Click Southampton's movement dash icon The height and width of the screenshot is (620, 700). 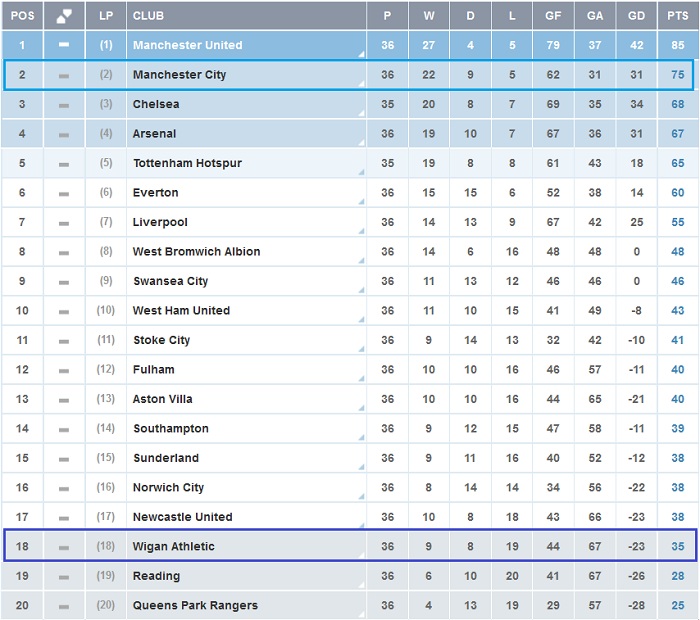coord(64,429)
